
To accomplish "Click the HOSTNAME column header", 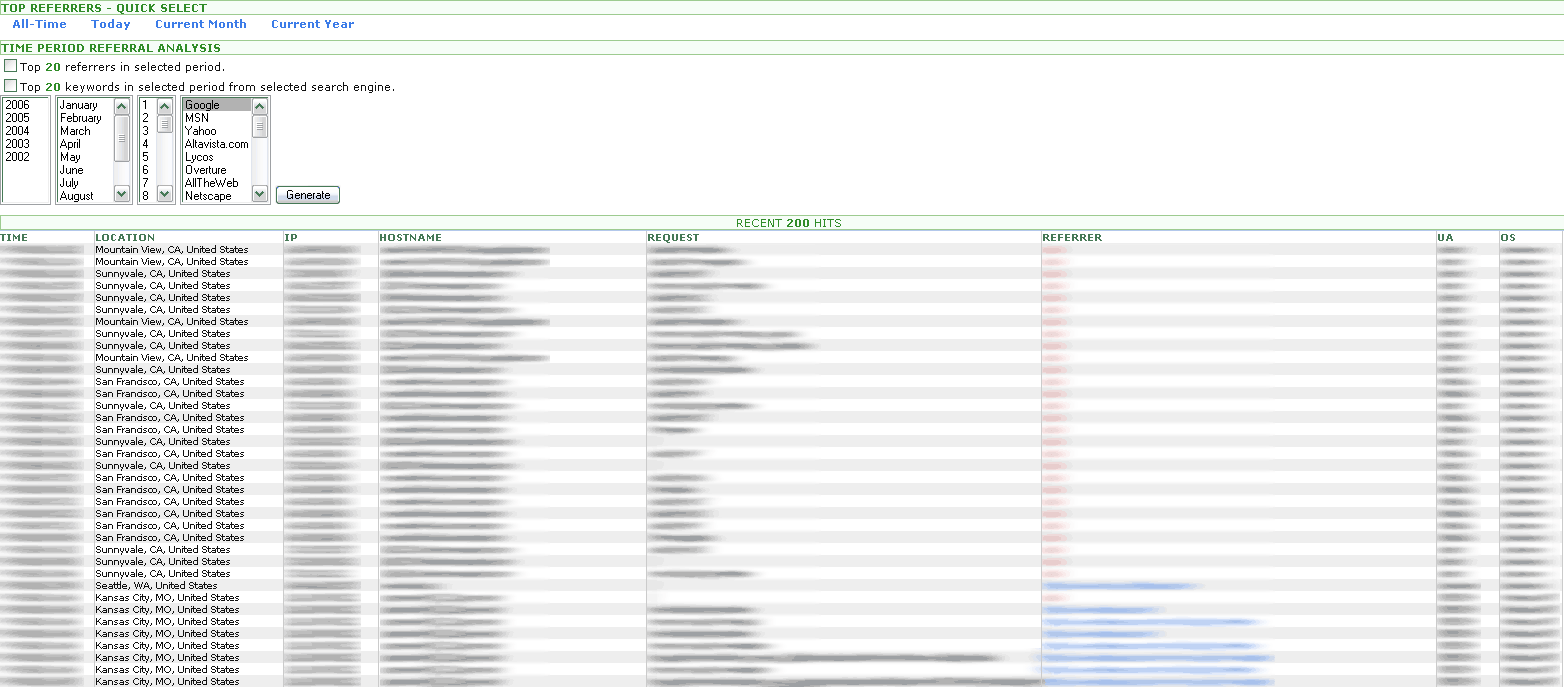I will pyautogui.click(x=410, y=238).
